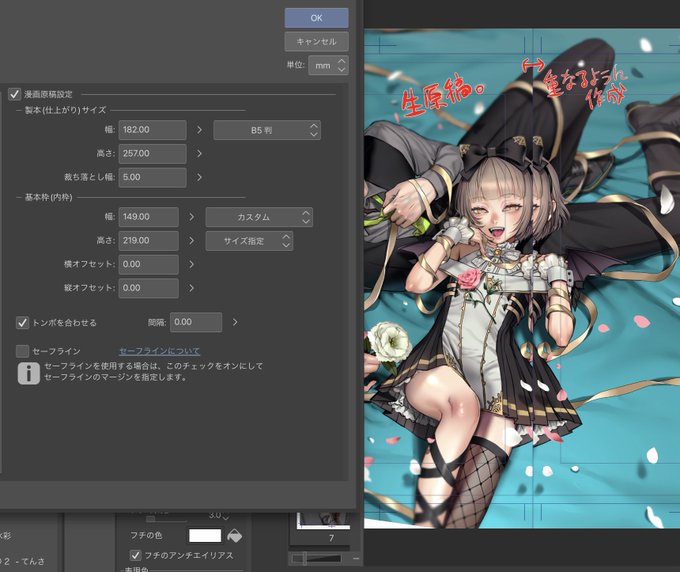The width and height of the screenshot is (680, 572).
Task: Open the B5判 size preset dropdown
Action: click(x=267, y=130)
